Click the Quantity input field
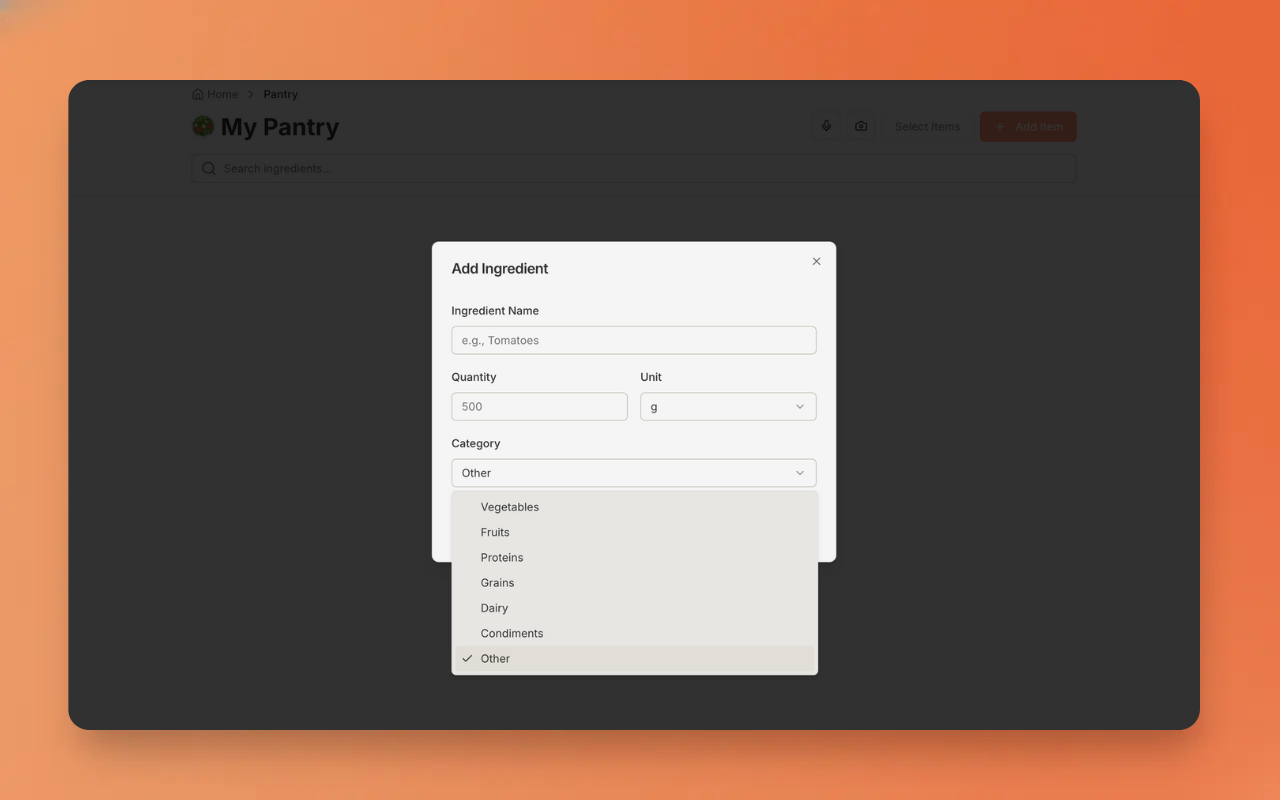This screenshot has width=1280, height=800. coord(539,407)
